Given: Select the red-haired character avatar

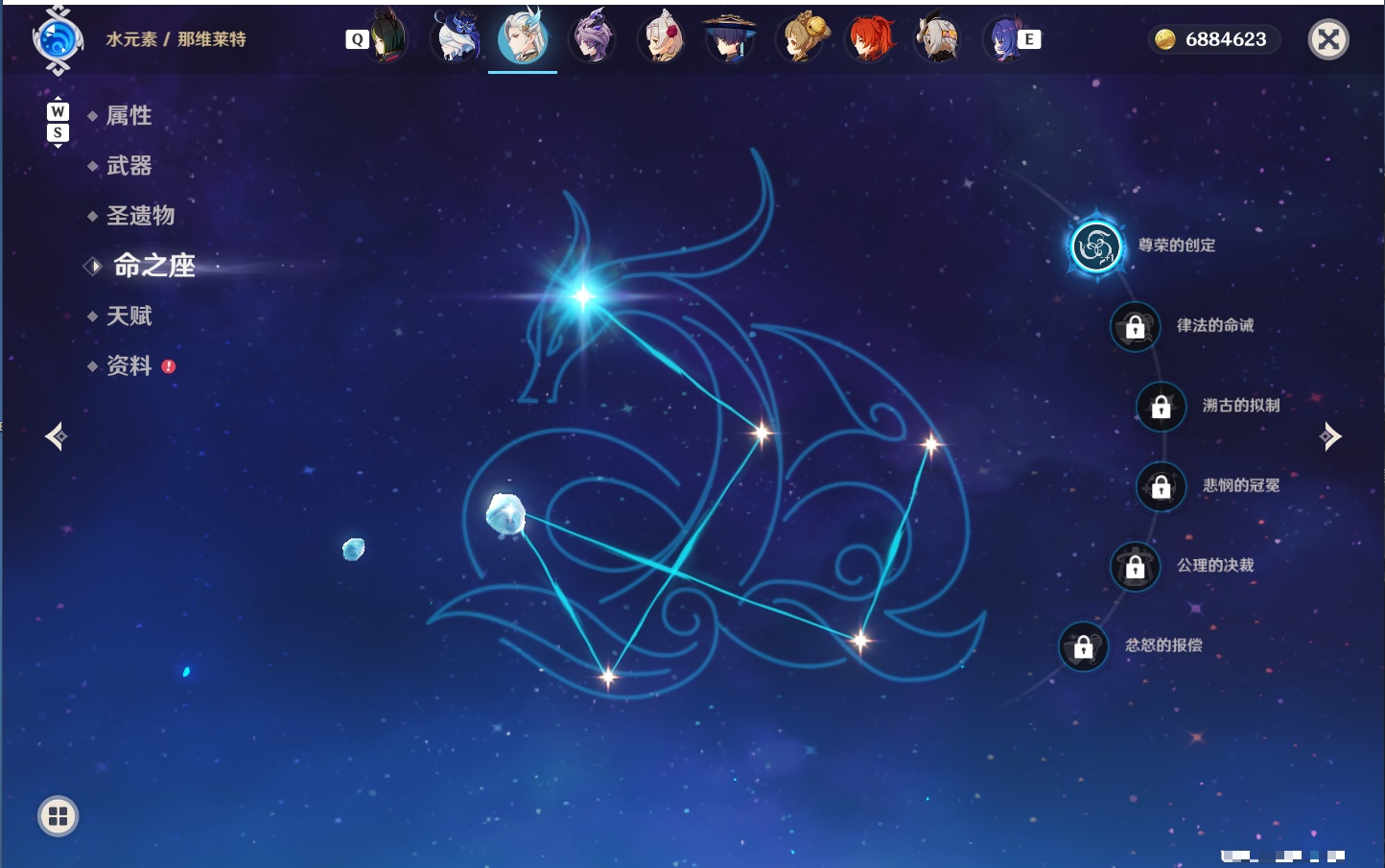Looking at the screenshot, I should point(869,37).
